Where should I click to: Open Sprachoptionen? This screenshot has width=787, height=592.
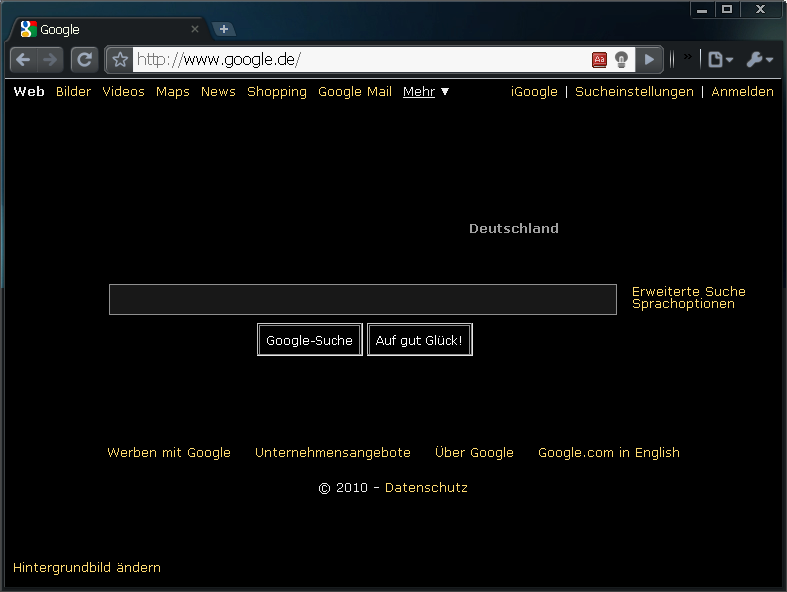point(683,304)
